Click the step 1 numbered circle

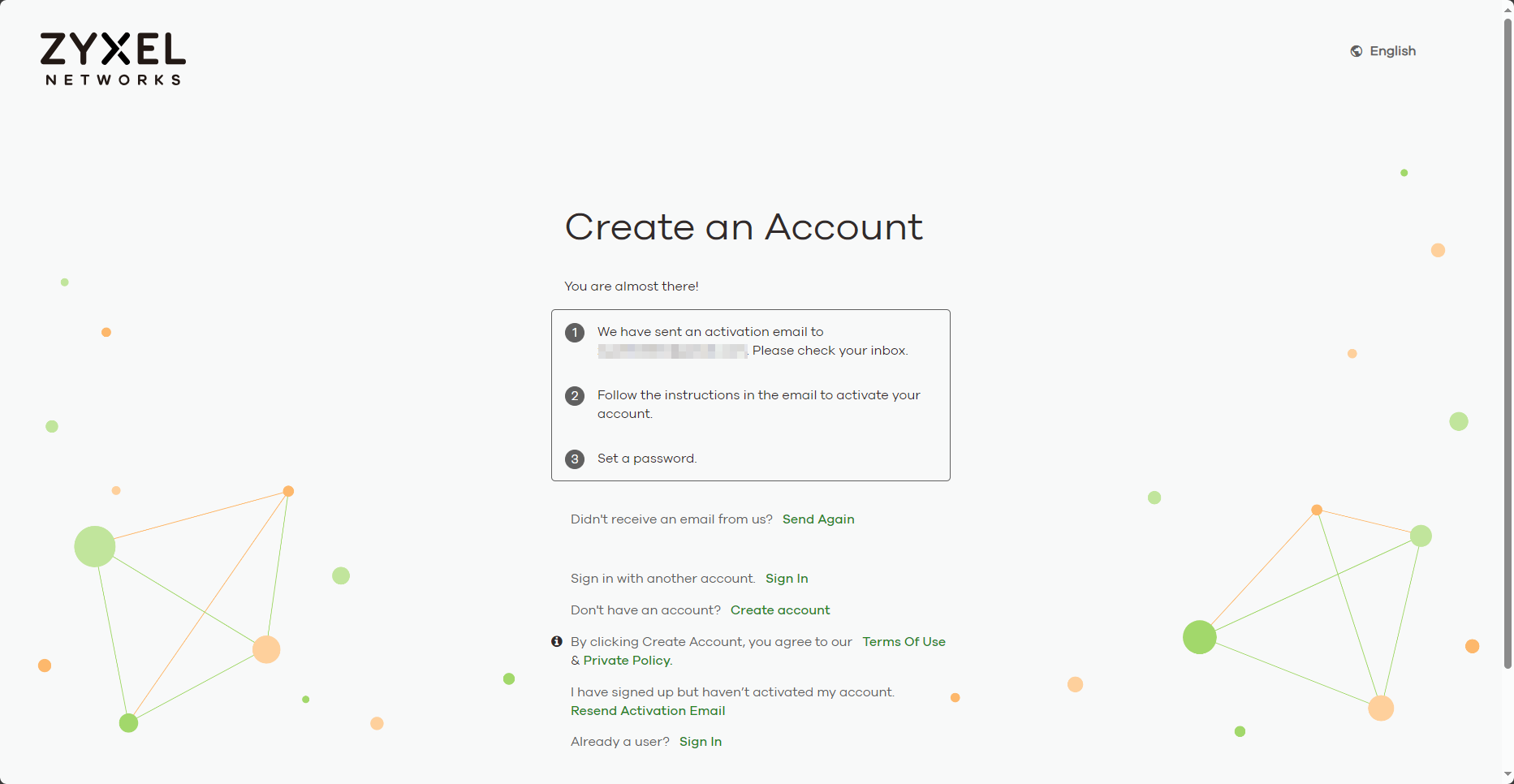574,333
